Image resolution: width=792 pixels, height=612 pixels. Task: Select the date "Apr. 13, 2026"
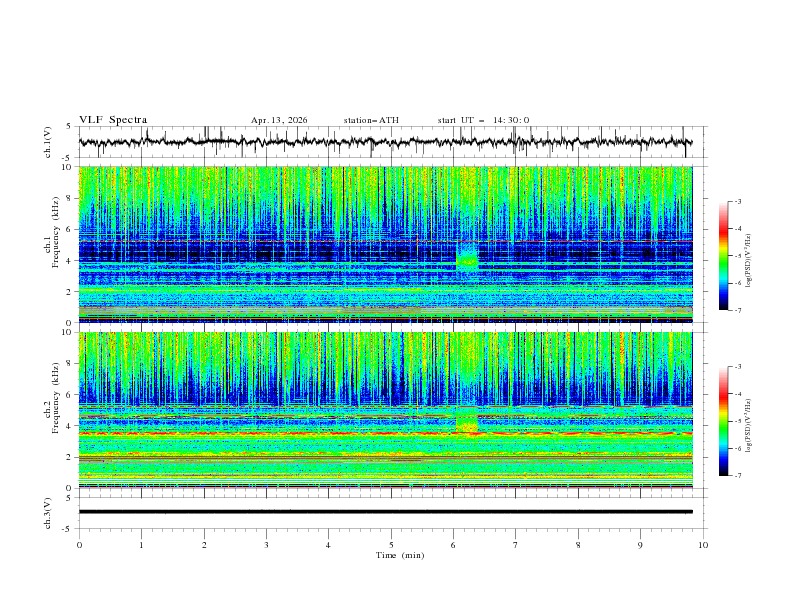point(279,120)
